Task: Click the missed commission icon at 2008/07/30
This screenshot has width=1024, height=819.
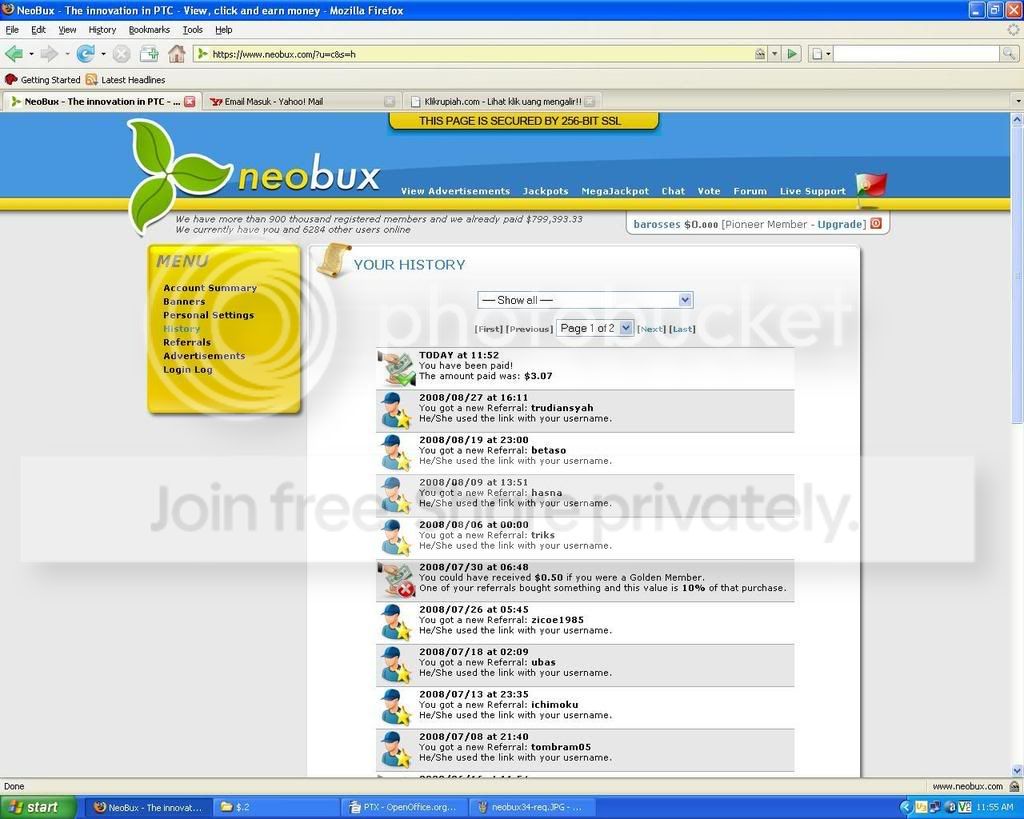Action: (x=397, y=581)
